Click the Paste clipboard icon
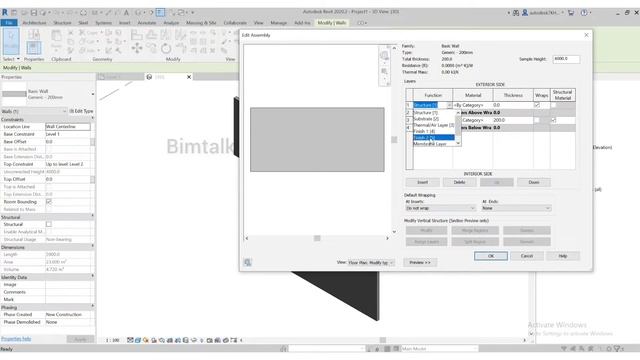This screenshot has height=360, width=640. pos(56,36)
